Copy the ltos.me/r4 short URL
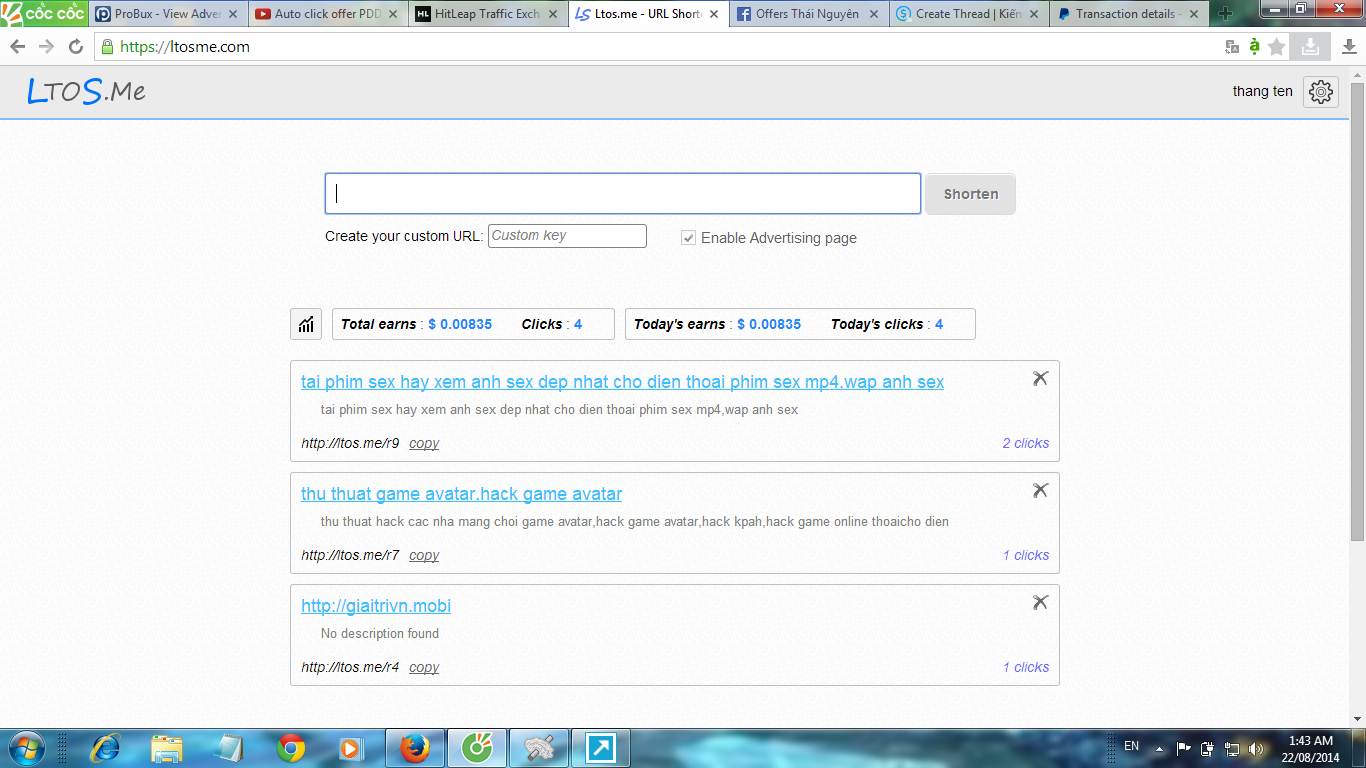Image resolution: width=1366 pixels, height=768 pixels. [x=424, y=667]
